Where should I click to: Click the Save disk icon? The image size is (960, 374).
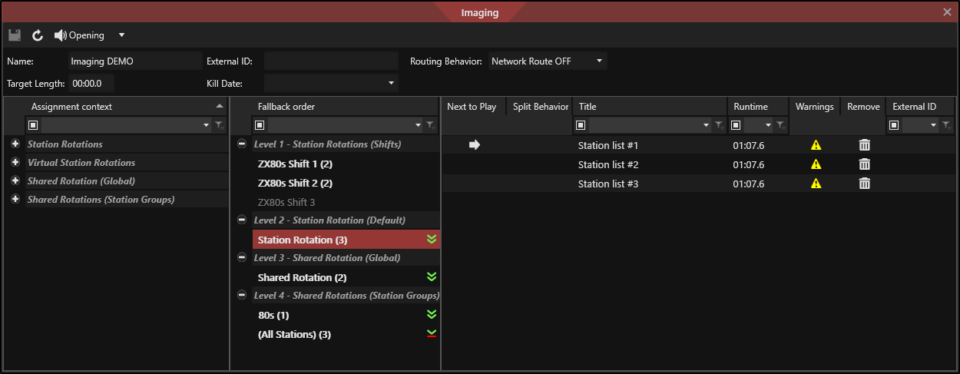pyautogui.click(x=15, y=36)
